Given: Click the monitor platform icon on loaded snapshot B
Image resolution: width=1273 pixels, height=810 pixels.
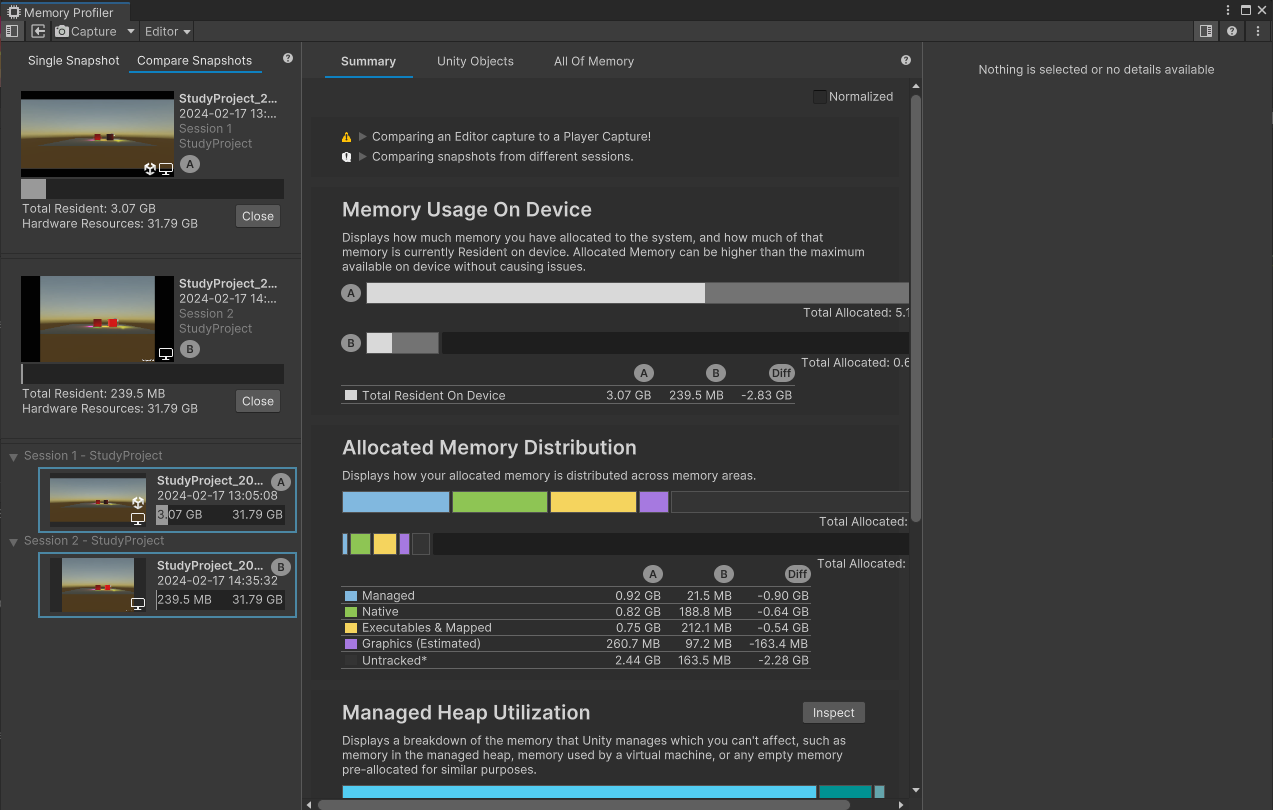Looking at the screenshot, I should [166, 354].
